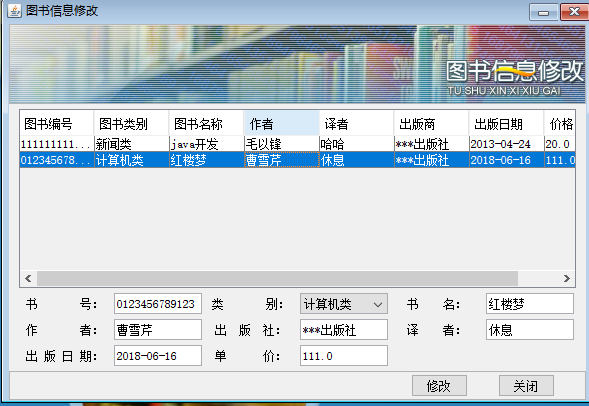Focus the 出版日期 field showing 2018-06-16
This screenshot has height=406, width=589.
(158, 356)
